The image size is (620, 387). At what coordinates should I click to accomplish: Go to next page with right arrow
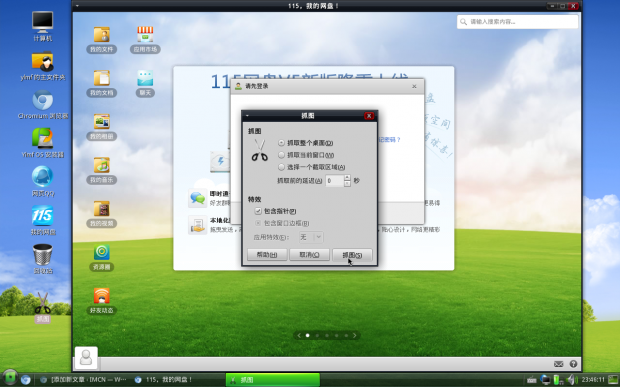pyautogui.click(x=355, y=335)
